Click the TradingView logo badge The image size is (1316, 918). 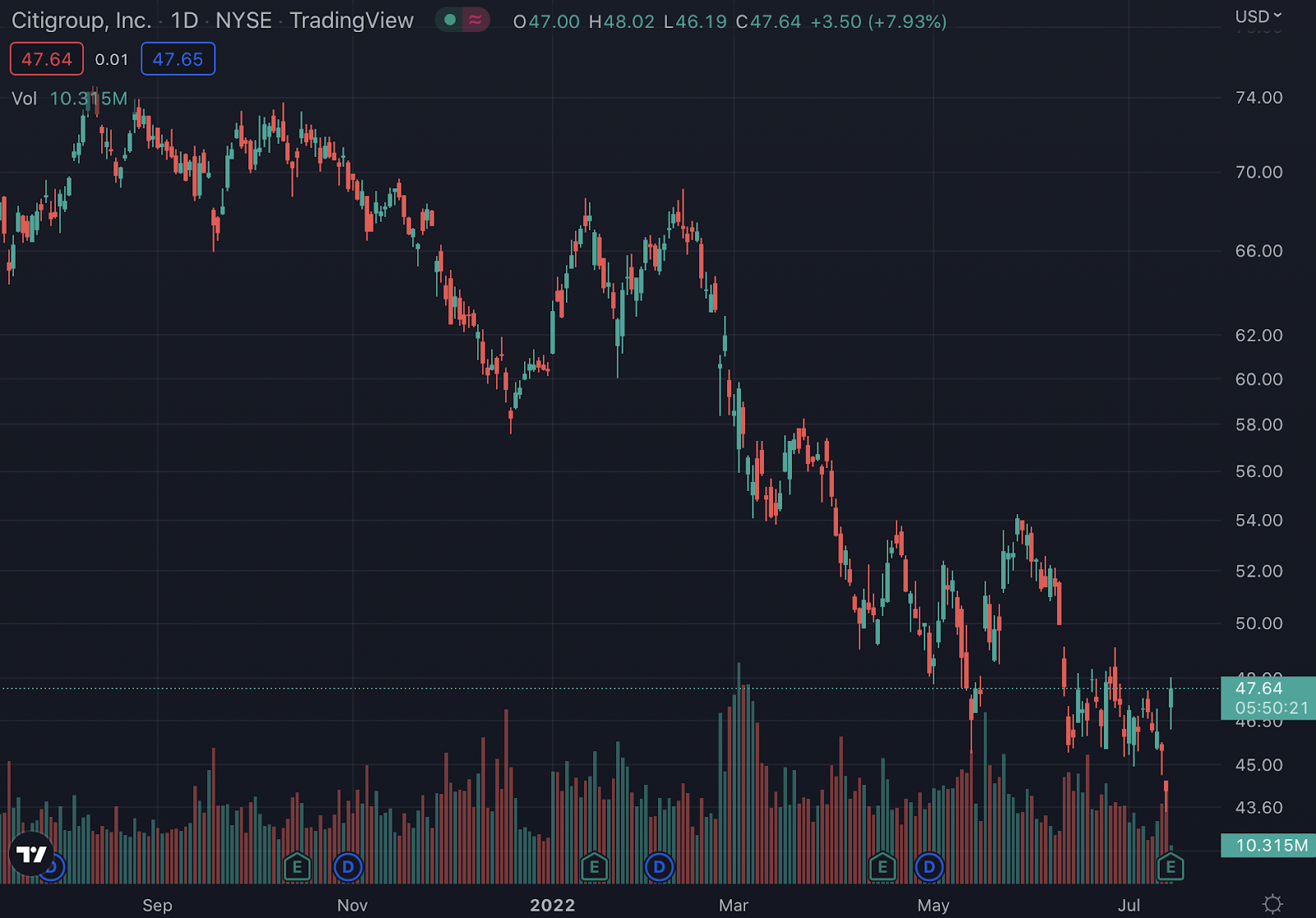pyautogui.click(x=32, y=855)
